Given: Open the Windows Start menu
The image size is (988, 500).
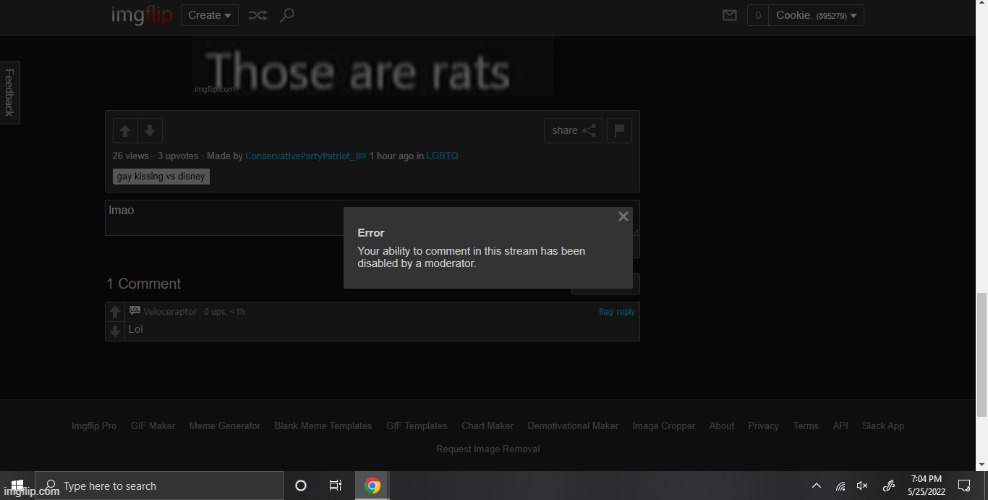Looking at the screenshot, I should pyautogui.click(x=17, y=486).
